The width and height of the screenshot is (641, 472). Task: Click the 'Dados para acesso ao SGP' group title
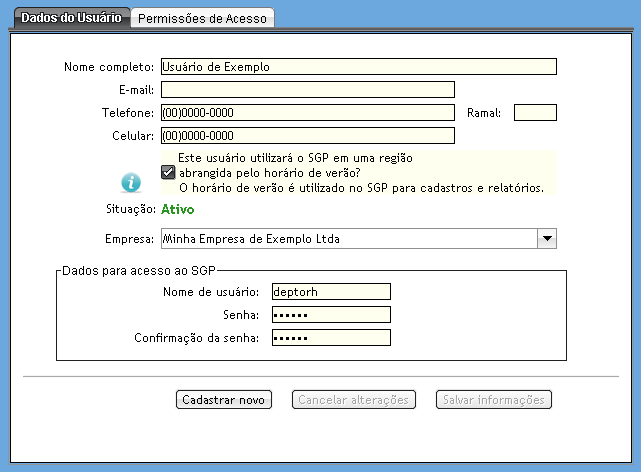pos(139,270)
